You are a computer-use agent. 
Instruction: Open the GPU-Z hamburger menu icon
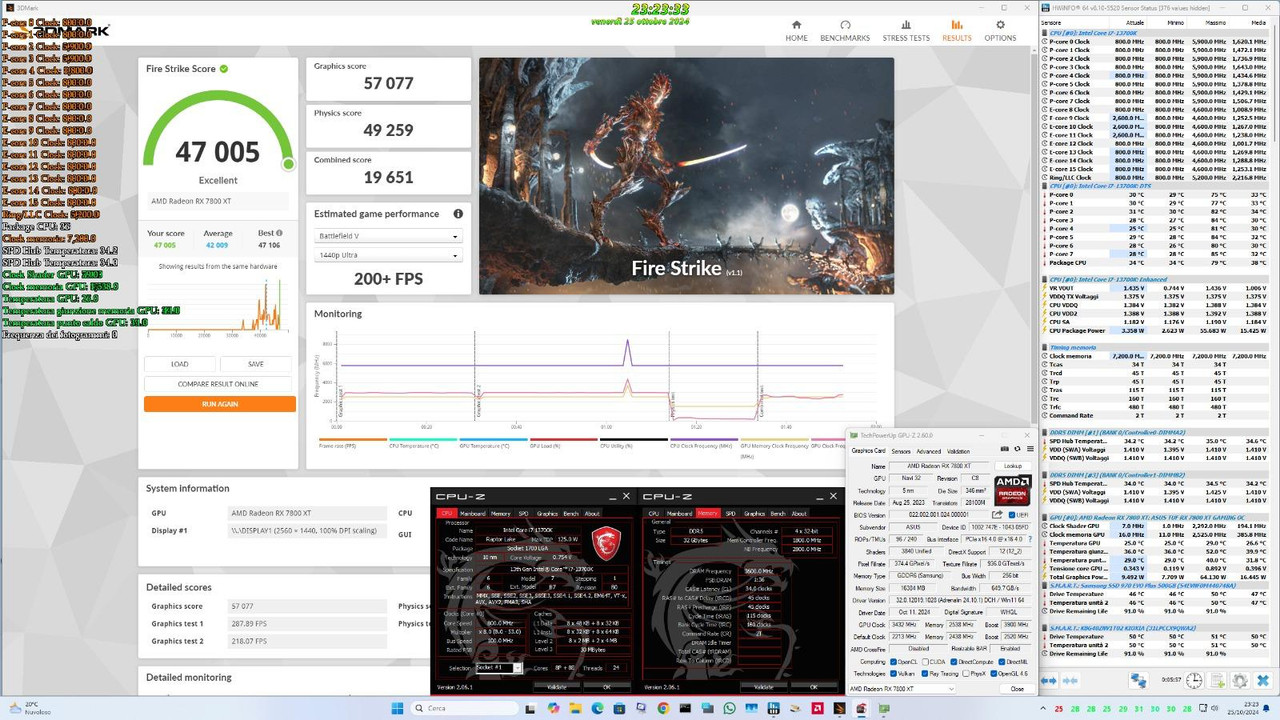1030,449
